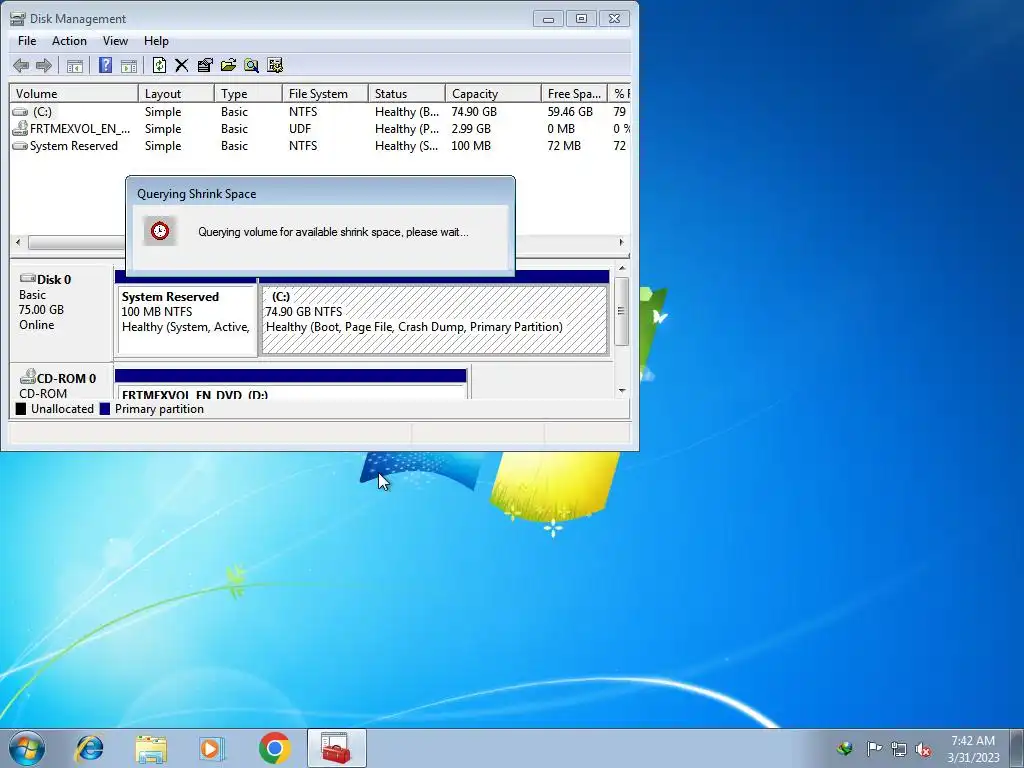Image resolution: width=1024 pixels, height=768 pixels.
Task: Click the Open folder toolbar icon
Action: (x=228, y=65)
